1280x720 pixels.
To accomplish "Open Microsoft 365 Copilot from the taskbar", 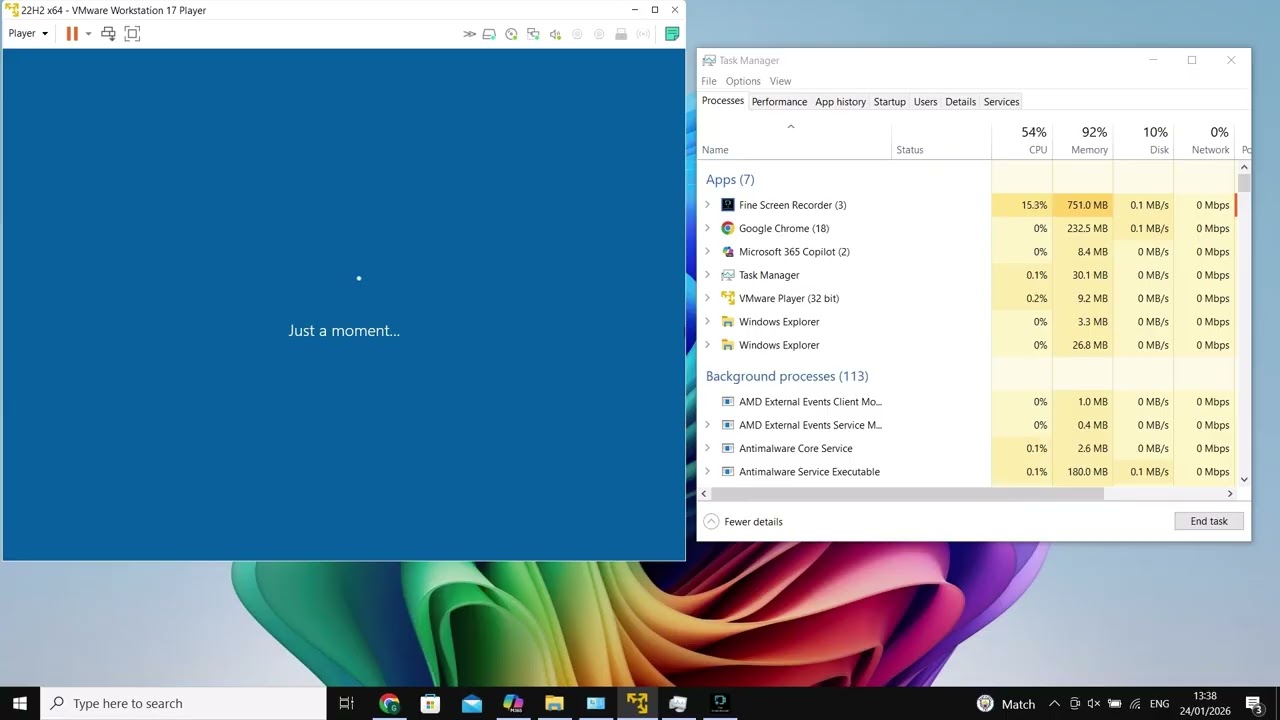I will (x=513, y=703).
